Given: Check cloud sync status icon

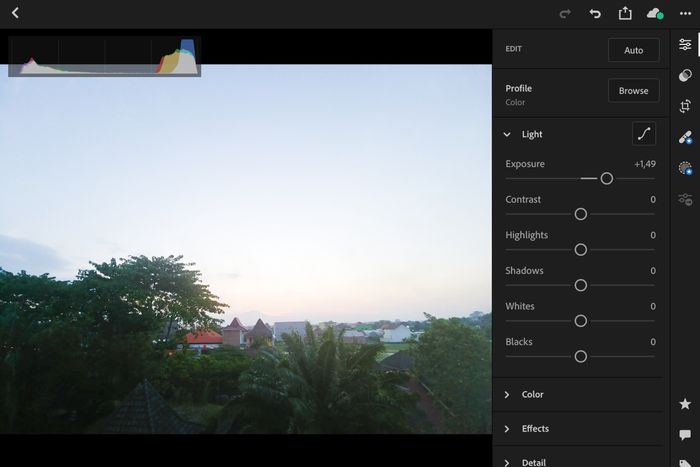Looking at the screenshot, I should point(655,14).
